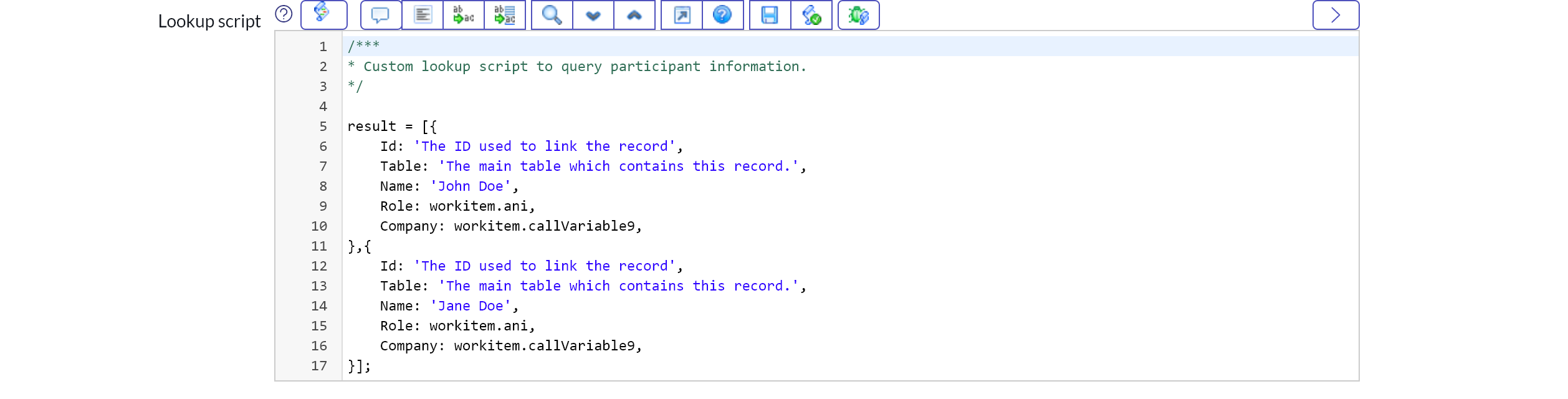Click the Format Code icon

point(423,15)
